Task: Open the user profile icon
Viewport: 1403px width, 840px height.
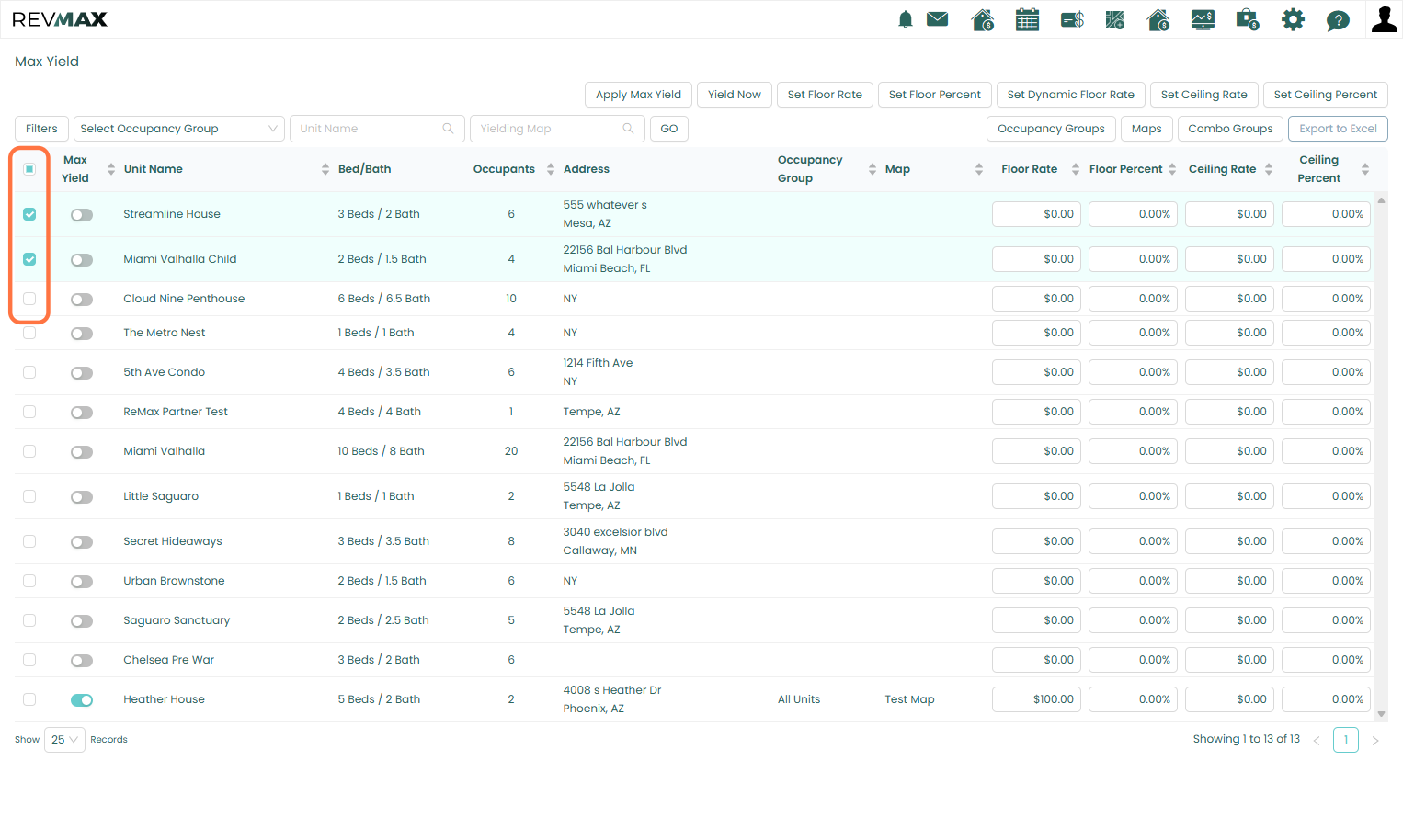Action: (1384, 19)
